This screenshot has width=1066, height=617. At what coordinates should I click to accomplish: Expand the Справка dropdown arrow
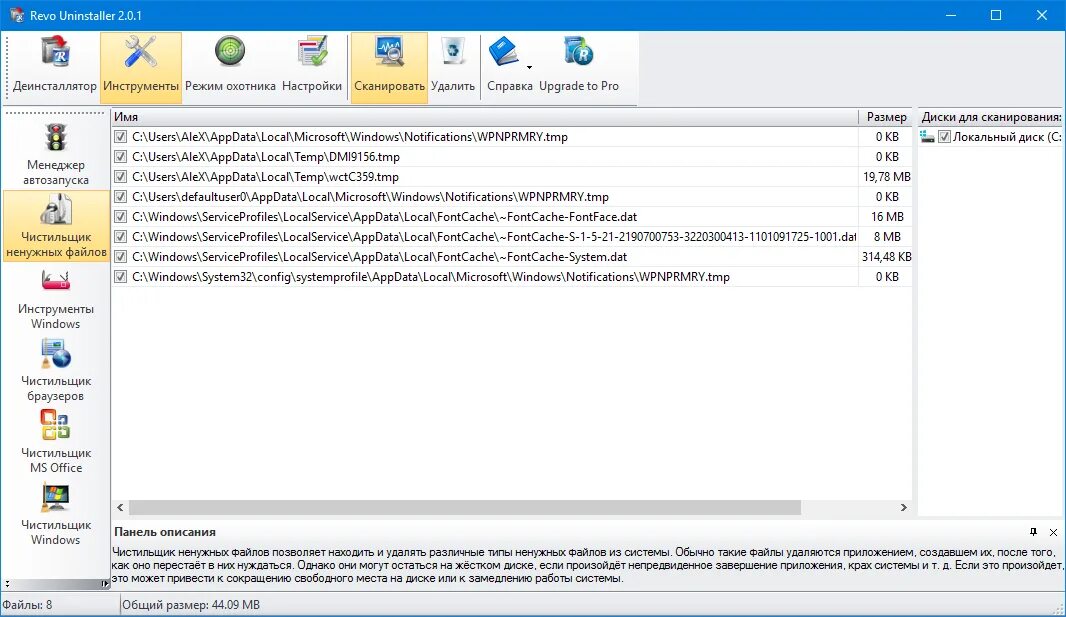coord(529,67)
